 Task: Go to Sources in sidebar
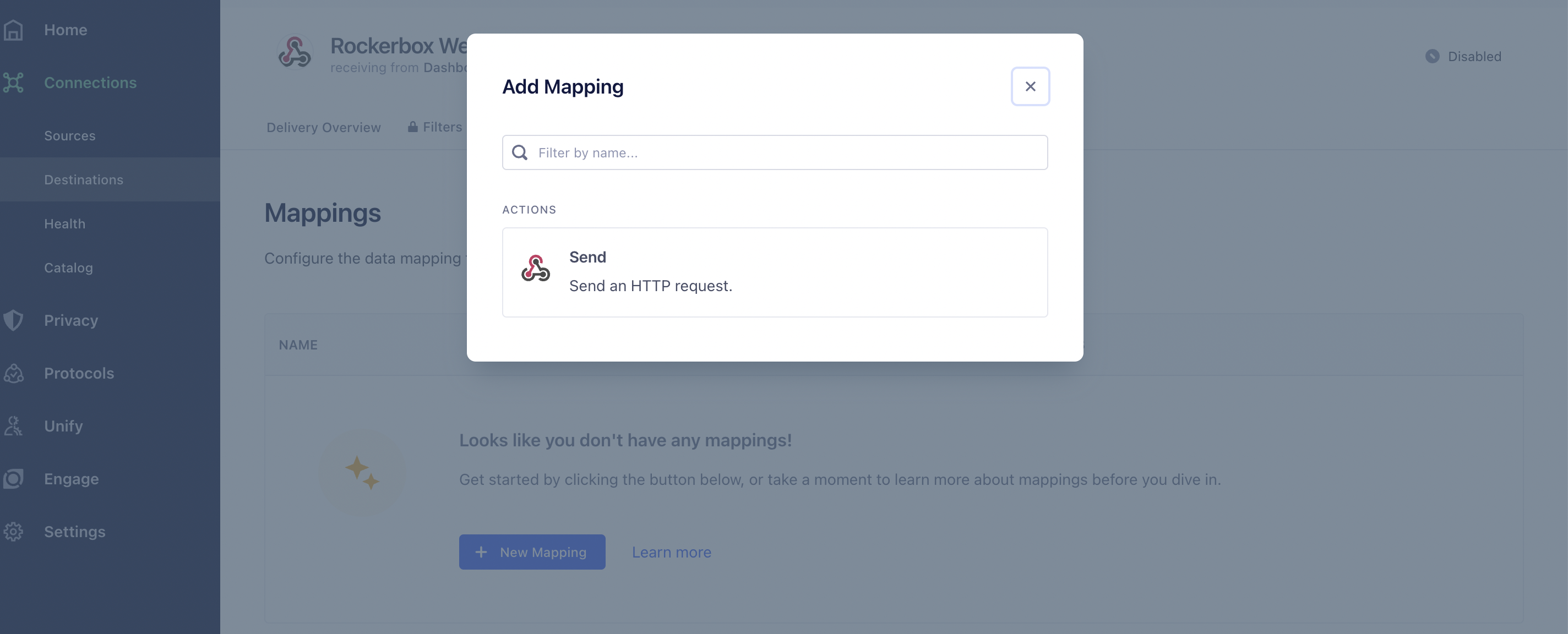point(69,136)
